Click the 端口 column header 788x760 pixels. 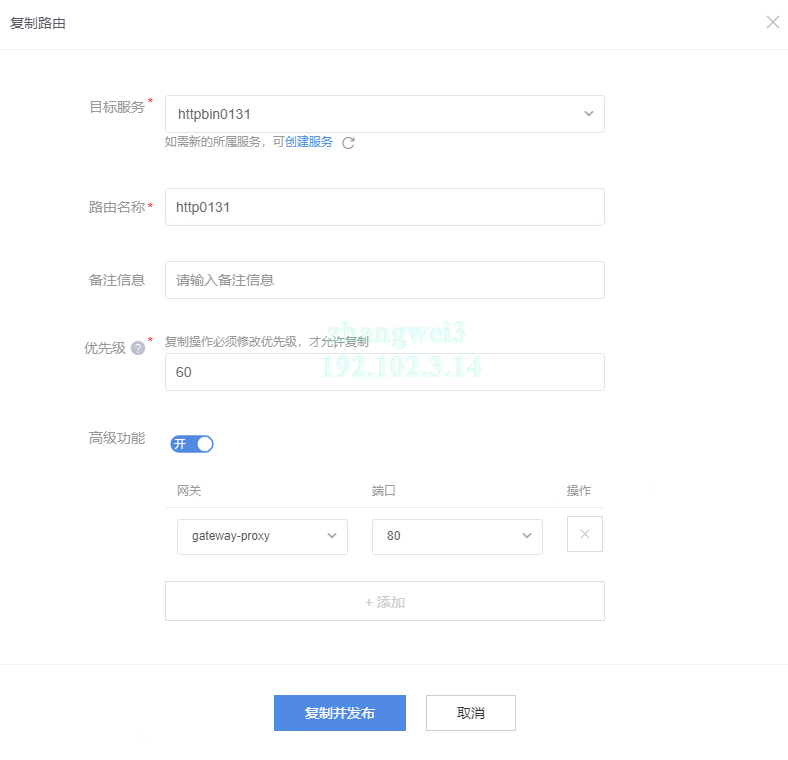tap(383, 491)
